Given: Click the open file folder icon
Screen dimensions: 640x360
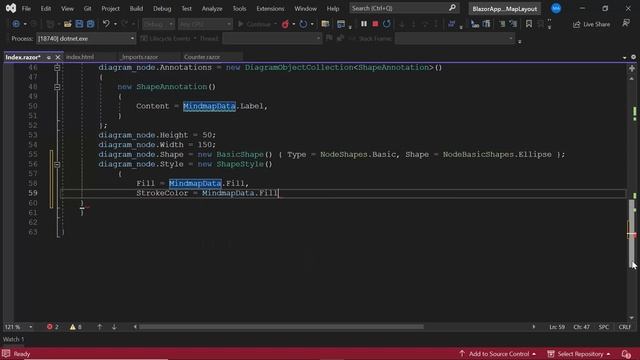Looking at the screenshot, I should (67, 24).
